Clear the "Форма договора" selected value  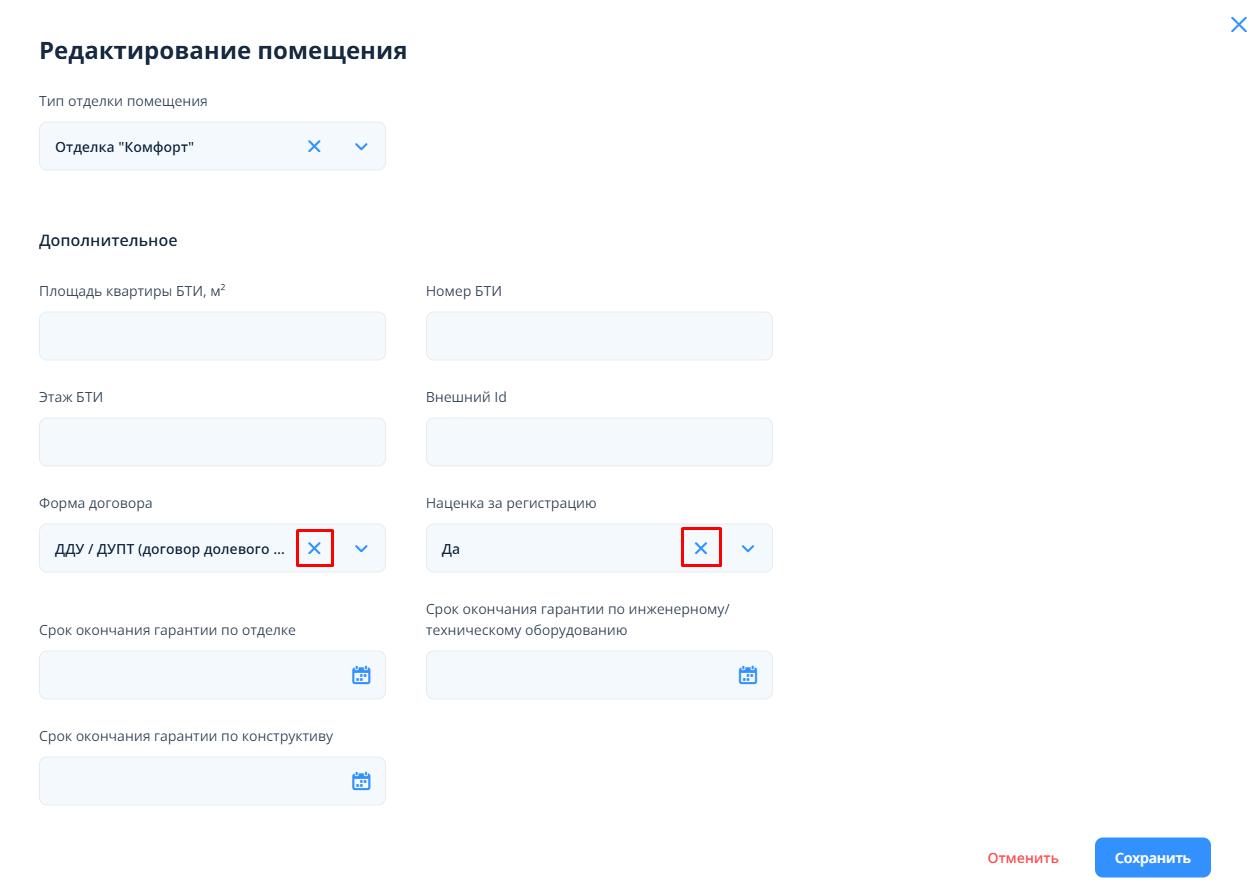[314, 548]
